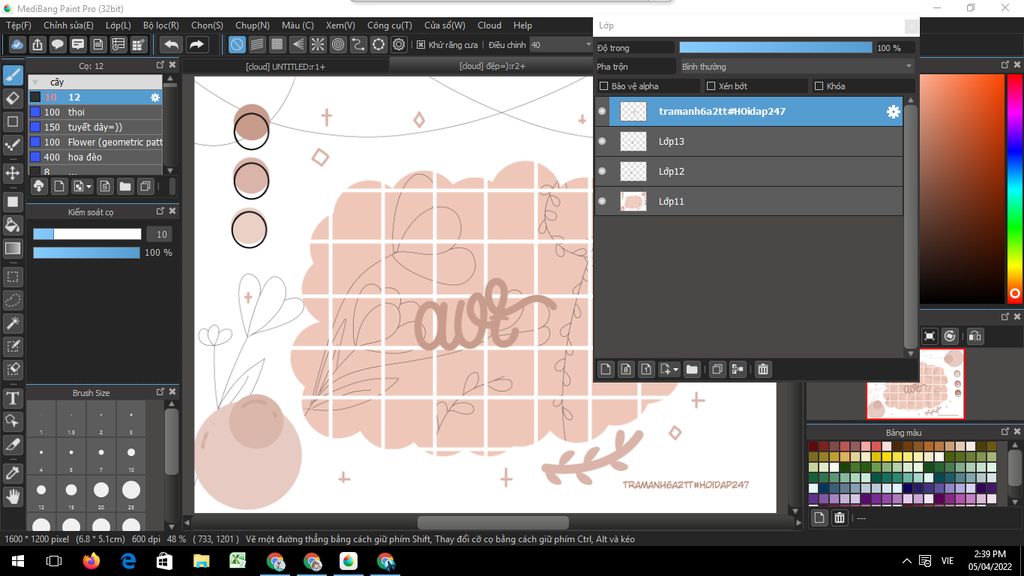Click the cloud save icon in toolbar
This screenshot has width=1024, height=576.
coord(17,44)
